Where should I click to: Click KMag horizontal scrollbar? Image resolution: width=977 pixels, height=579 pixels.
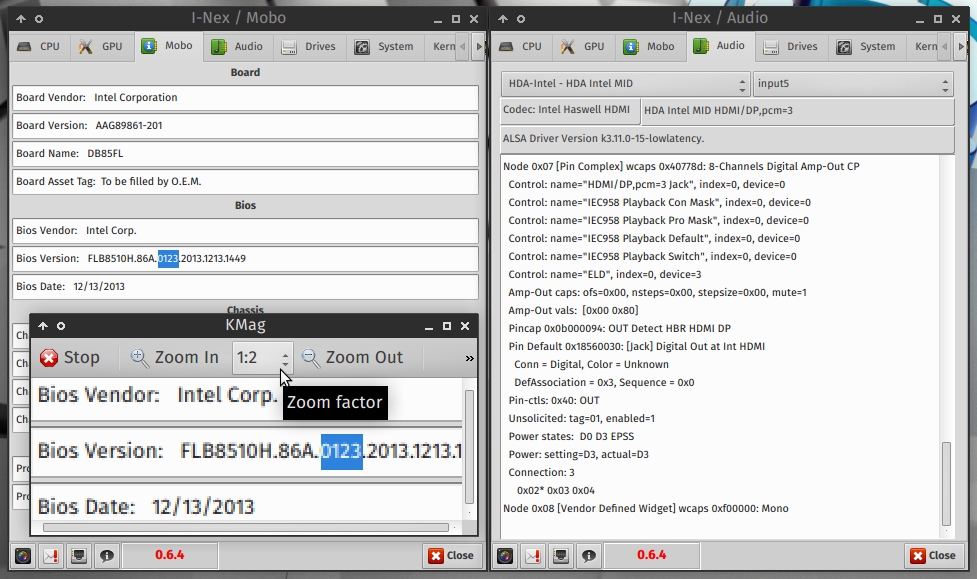[245, 528]
